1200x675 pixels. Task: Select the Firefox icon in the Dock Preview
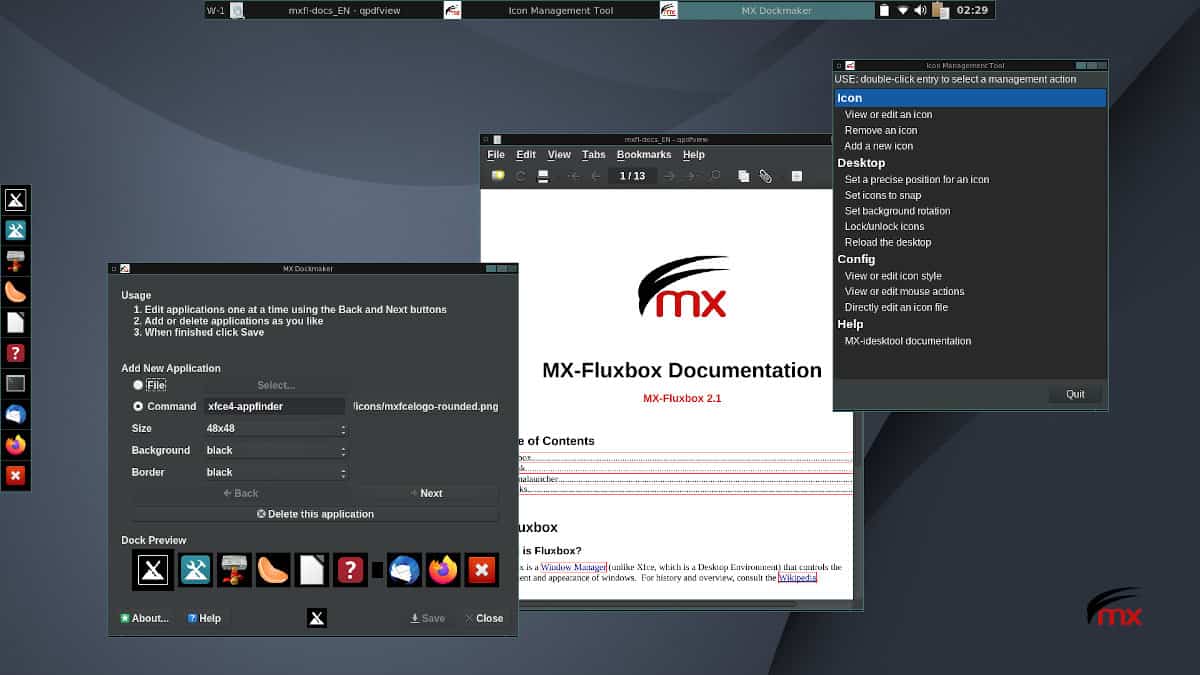[442, 570]
